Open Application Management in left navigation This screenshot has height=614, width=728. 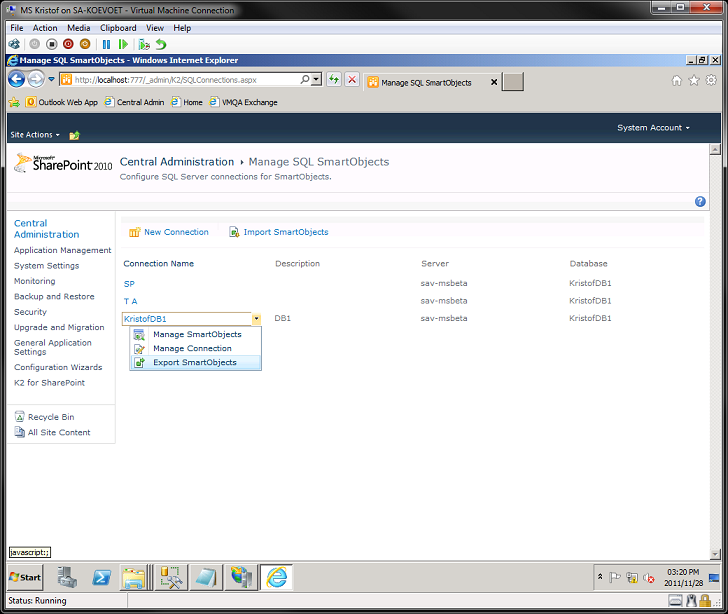click(x=63, y=250)
